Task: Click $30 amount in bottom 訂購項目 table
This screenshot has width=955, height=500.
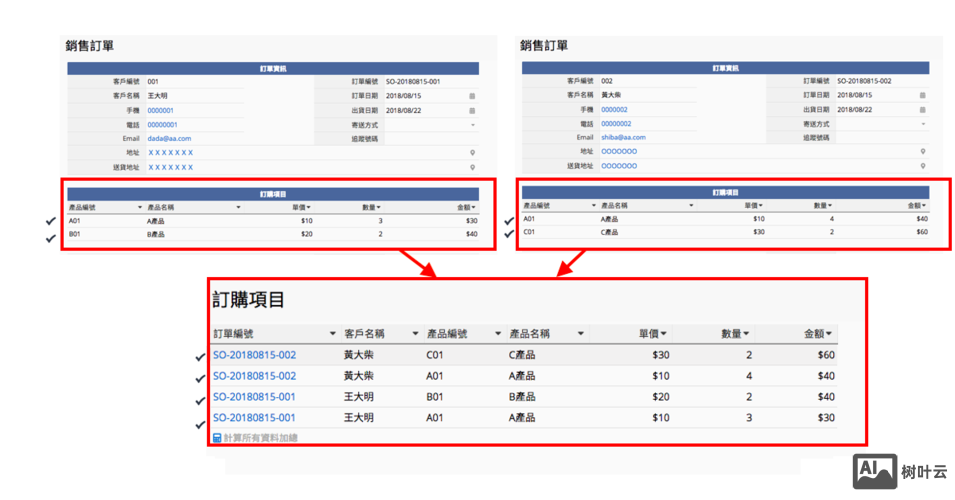Action: point(826,418)
